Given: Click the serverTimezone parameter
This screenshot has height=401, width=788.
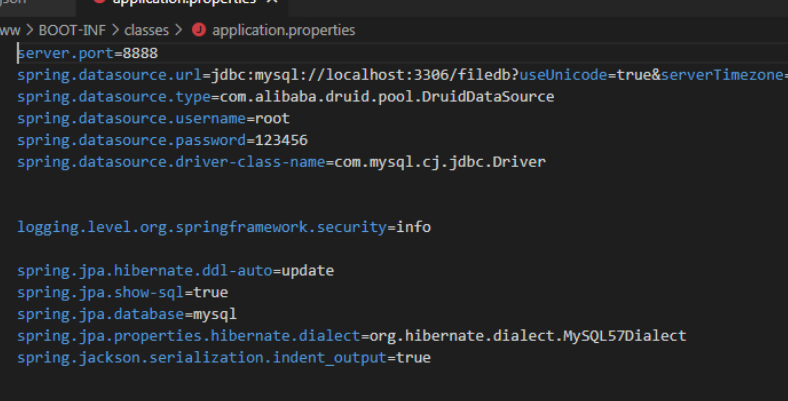Looking at the screenshot, I should pyautogui.click(x=722, y=75).
